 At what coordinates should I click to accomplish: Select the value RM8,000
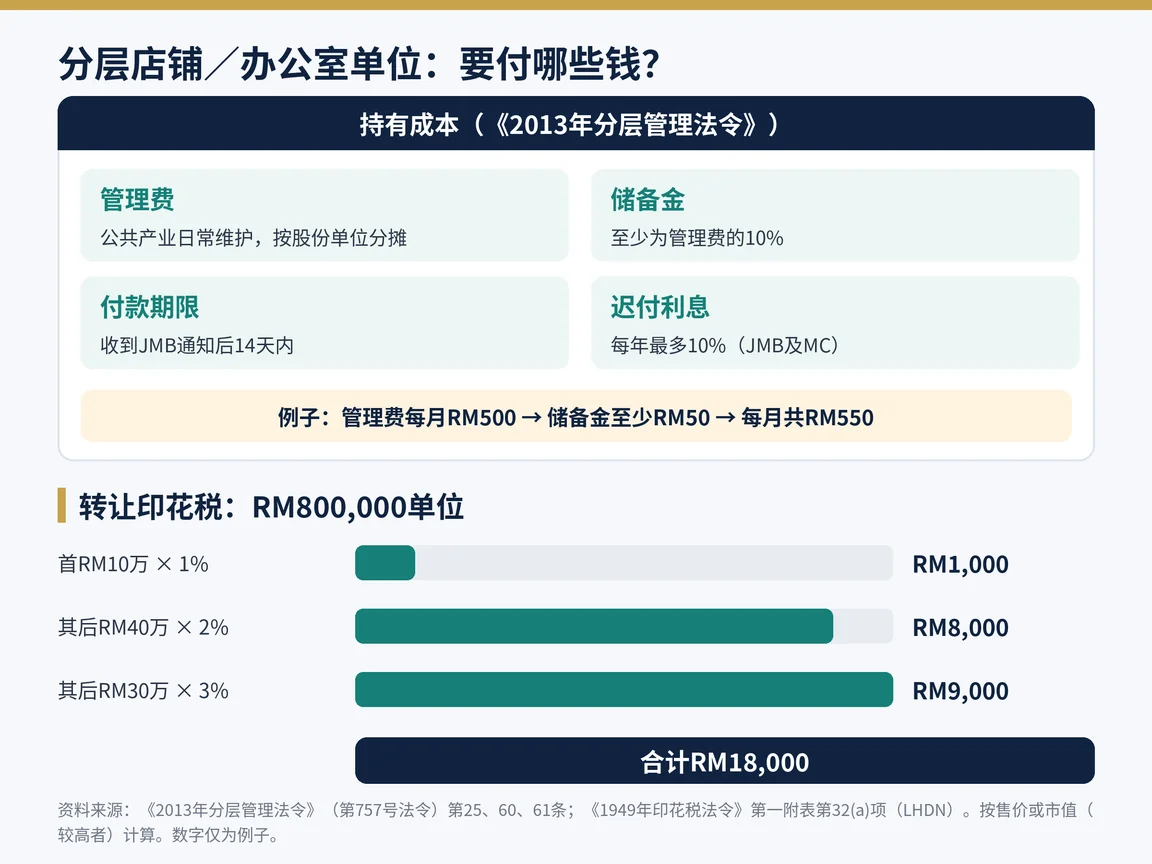pos(960,627)
